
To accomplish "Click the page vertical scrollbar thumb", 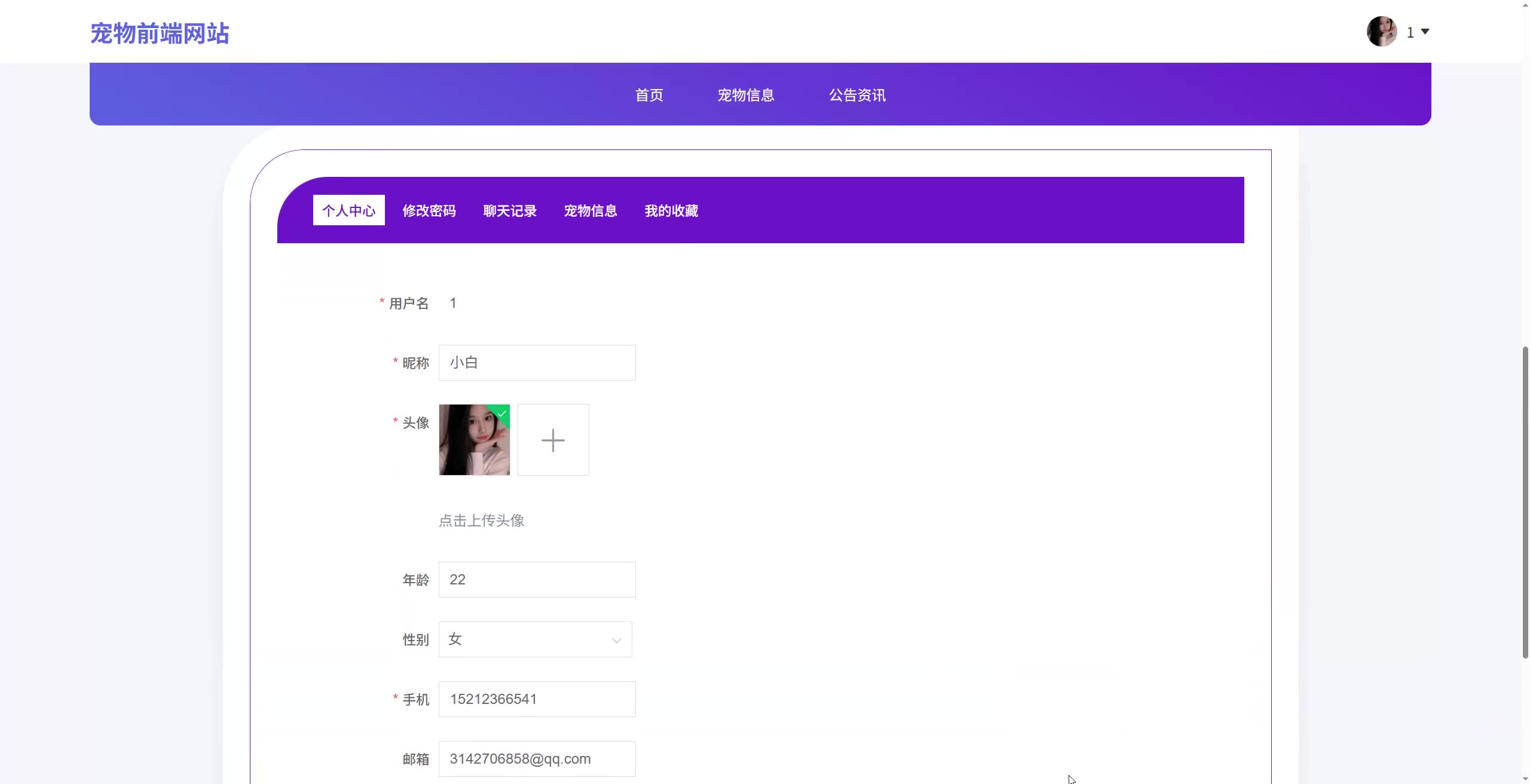I will [1525, 502].
